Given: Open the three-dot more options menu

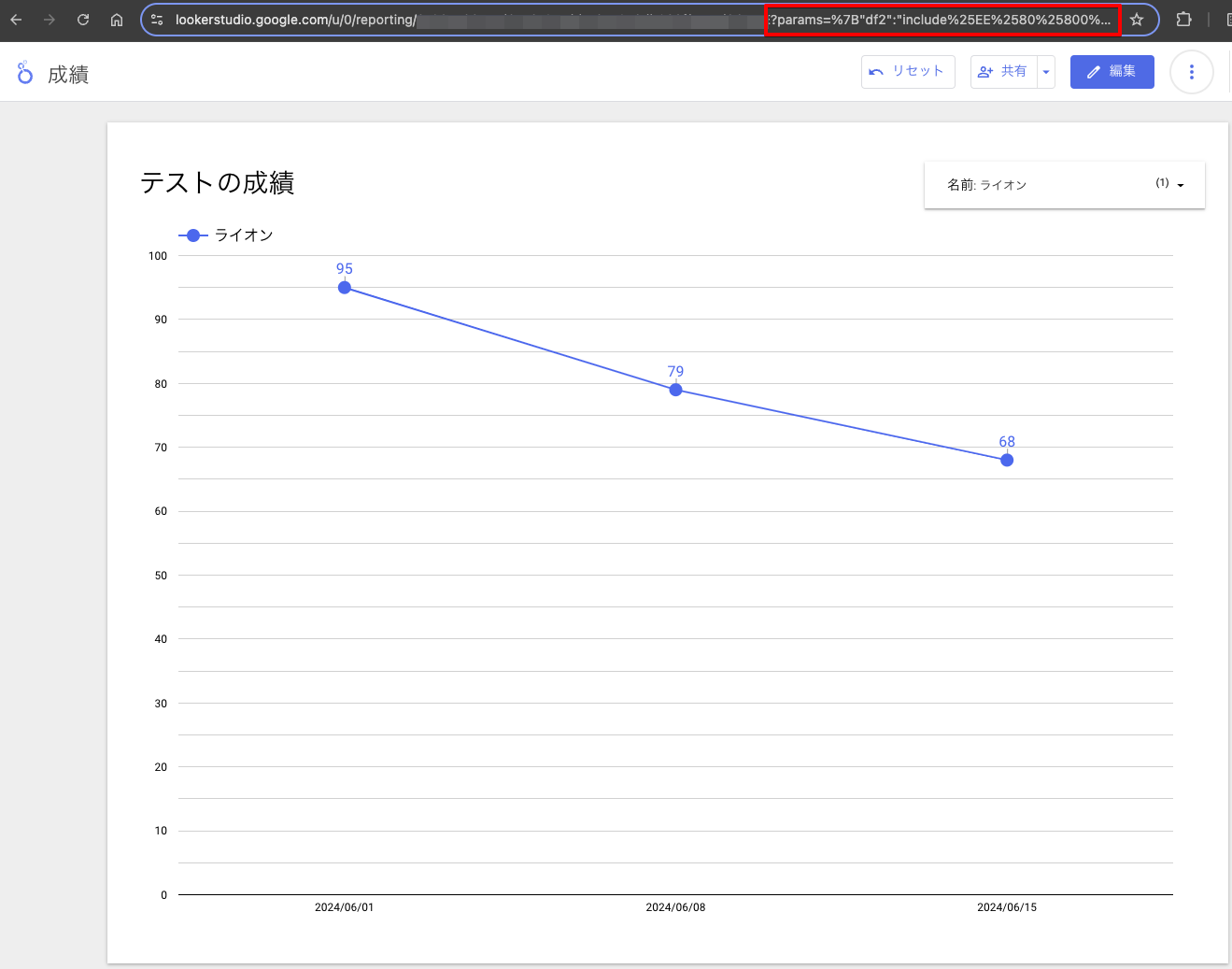Looking at the screenshot, I should pyautogui.click(x=1191, y=72).
